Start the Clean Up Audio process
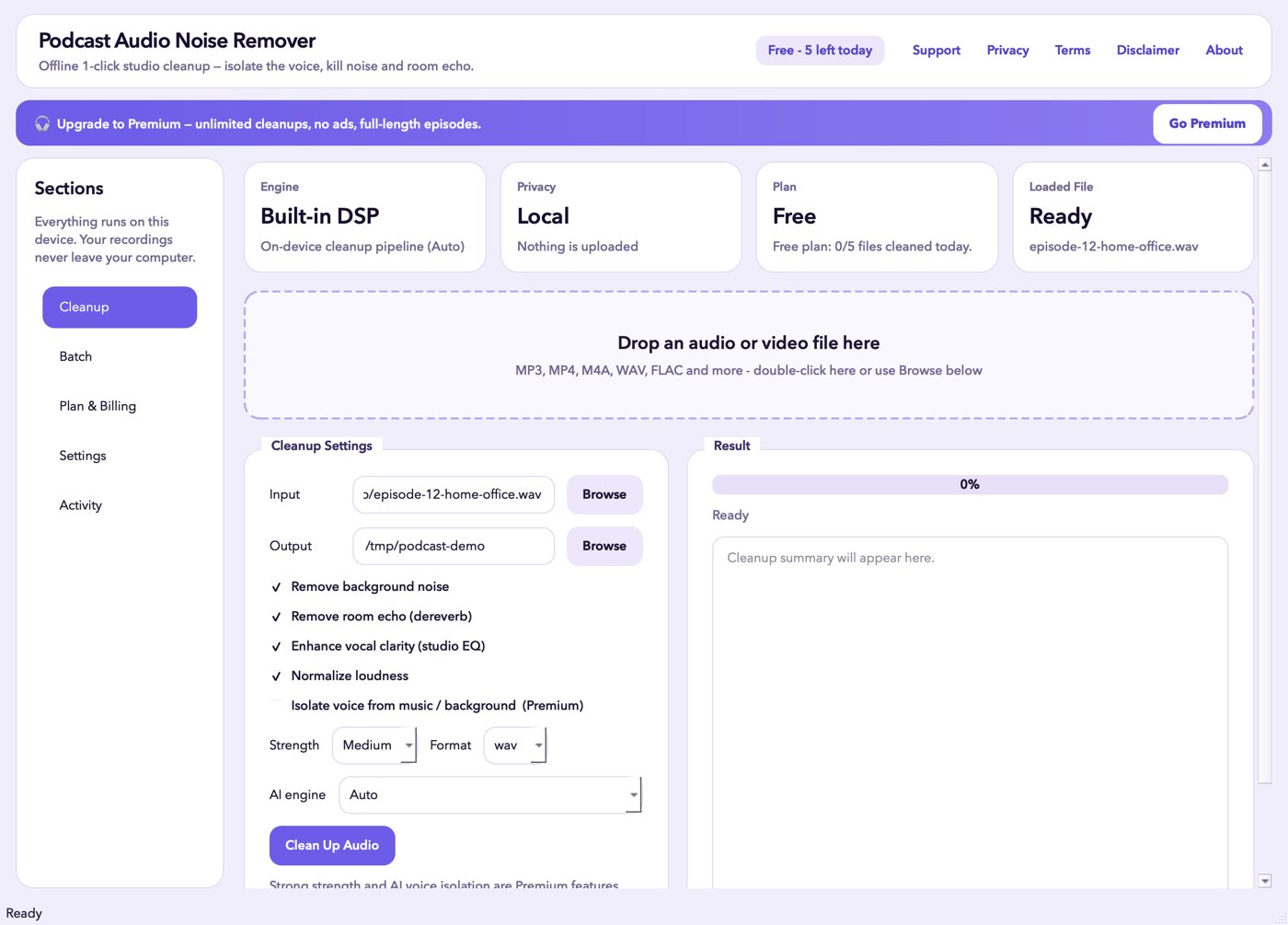Screen dimensions: 1288x925 (332, 846)
